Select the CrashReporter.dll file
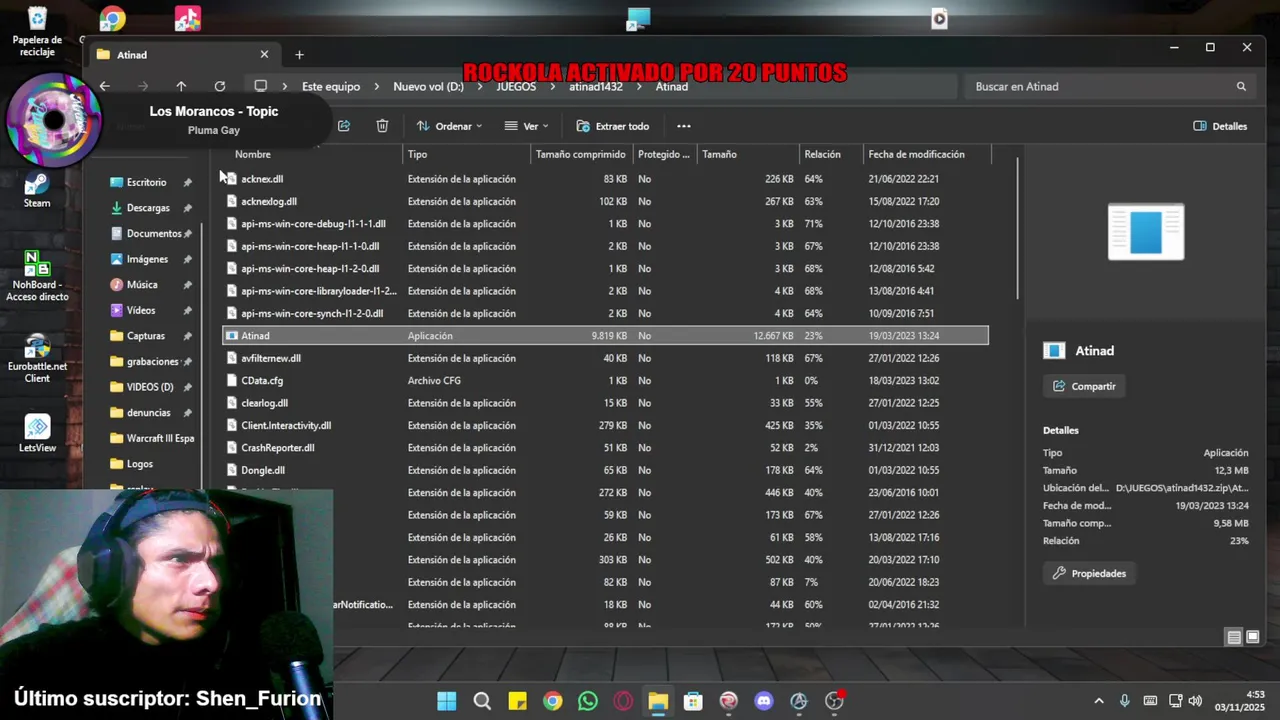 tap(277, 448)
